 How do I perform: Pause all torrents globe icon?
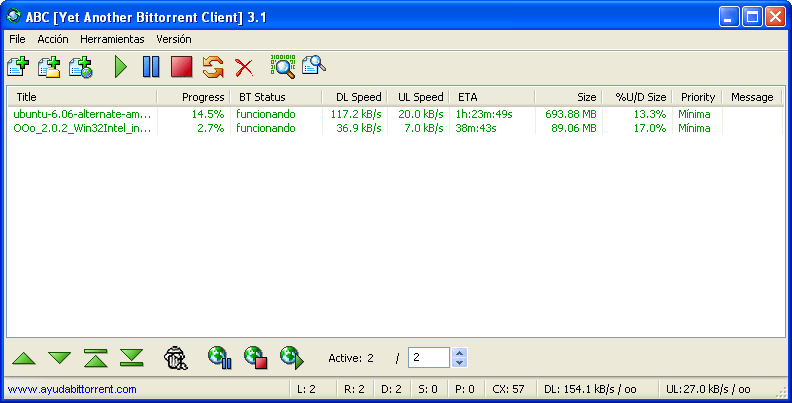click(220, 358)
